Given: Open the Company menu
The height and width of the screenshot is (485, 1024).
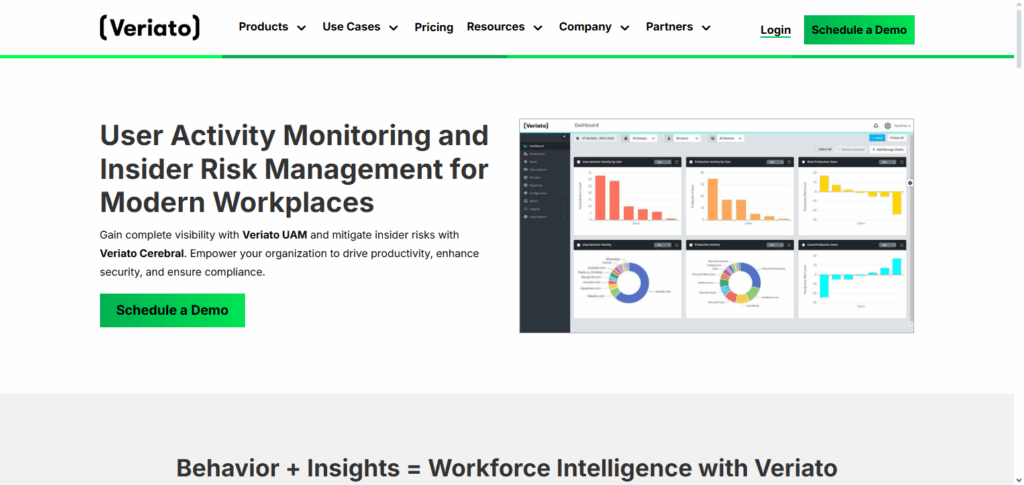Looking at the screenshot, I should (x=585, y=27).
